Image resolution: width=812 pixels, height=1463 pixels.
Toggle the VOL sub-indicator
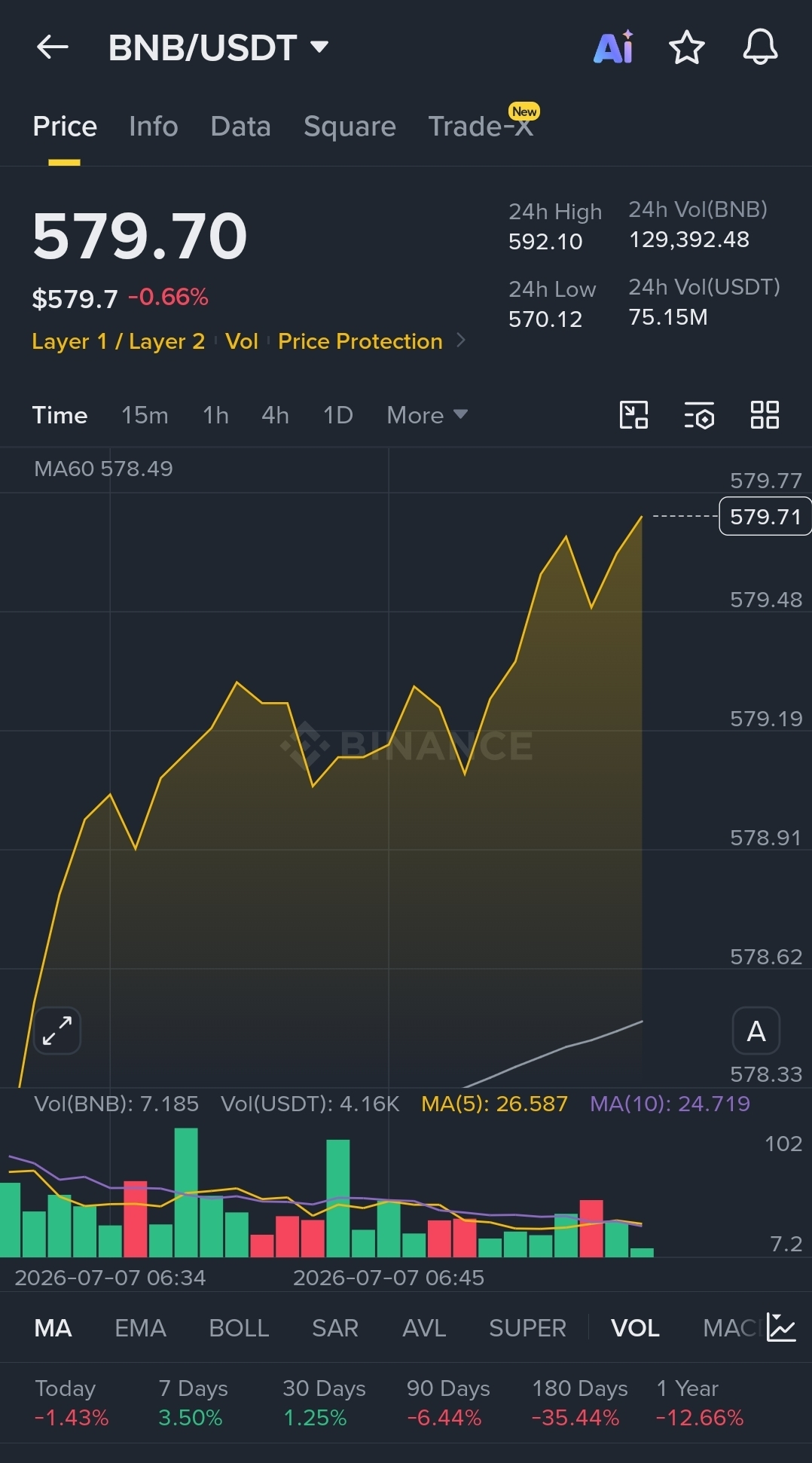pyautogui.click(x=635, y=1327)
